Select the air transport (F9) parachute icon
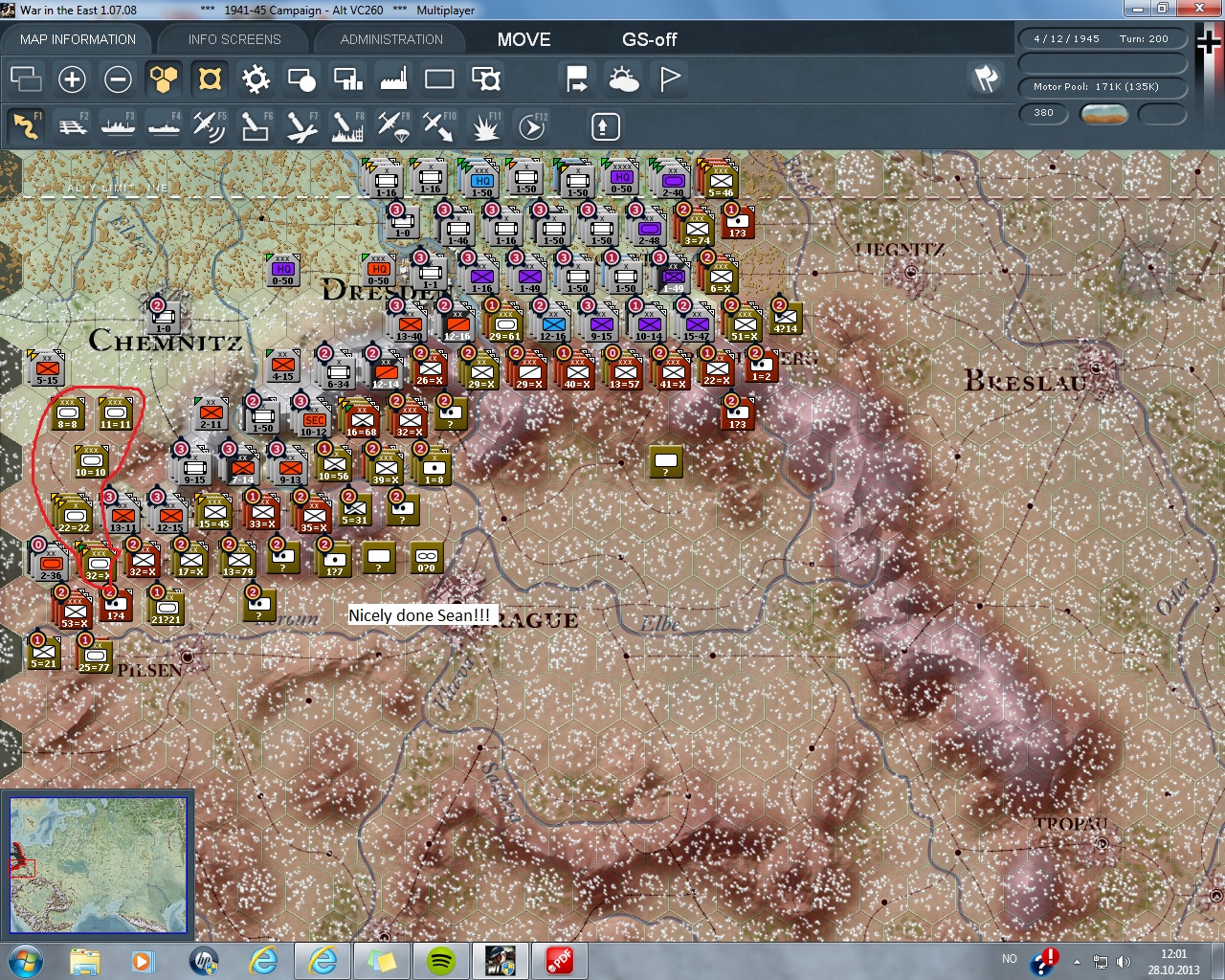The width and height of the screenshot is (1225, 980). [393, 126]
